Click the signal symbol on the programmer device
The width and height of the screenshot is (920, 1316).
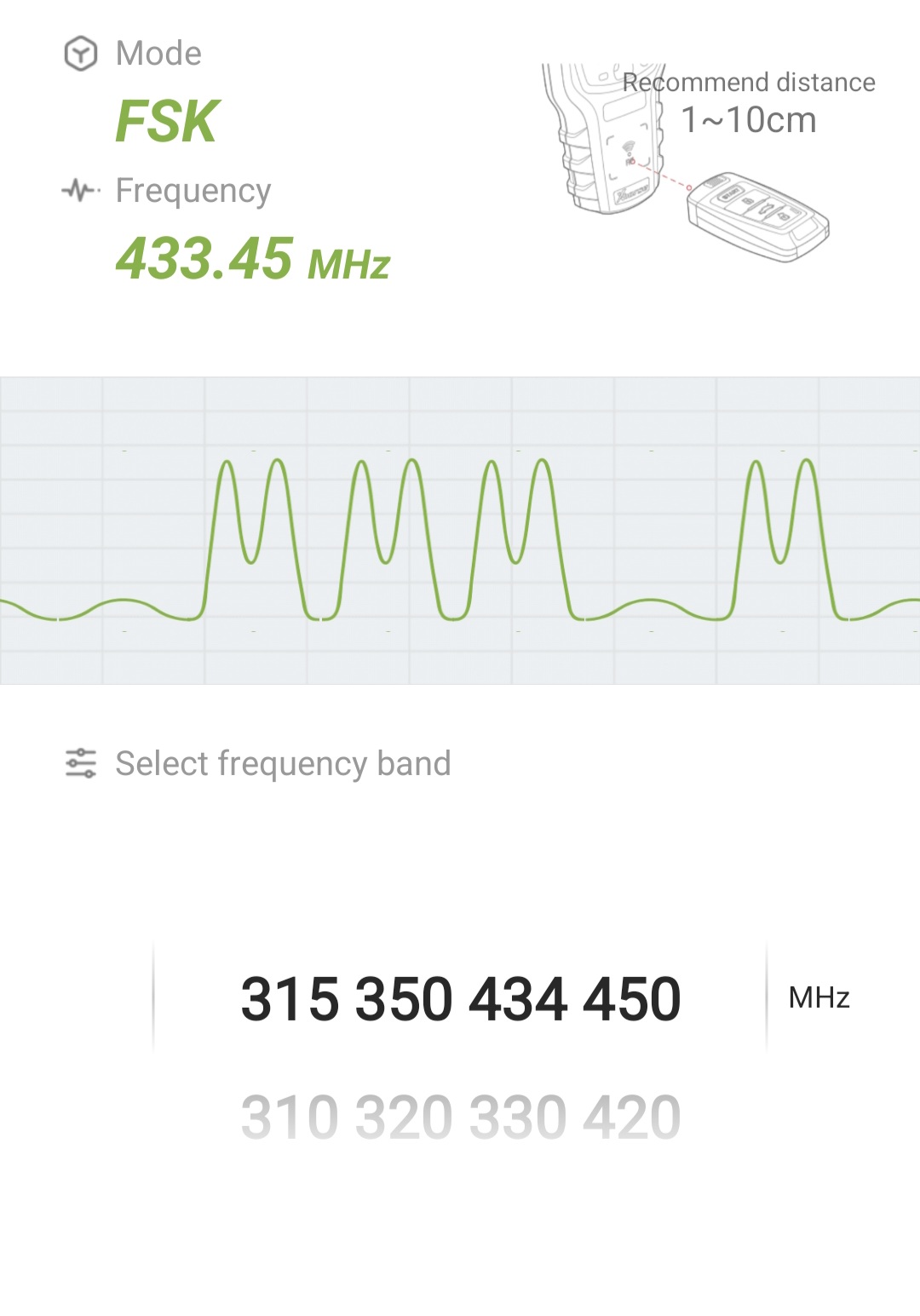pyautogui.click(x=629, y=150)
